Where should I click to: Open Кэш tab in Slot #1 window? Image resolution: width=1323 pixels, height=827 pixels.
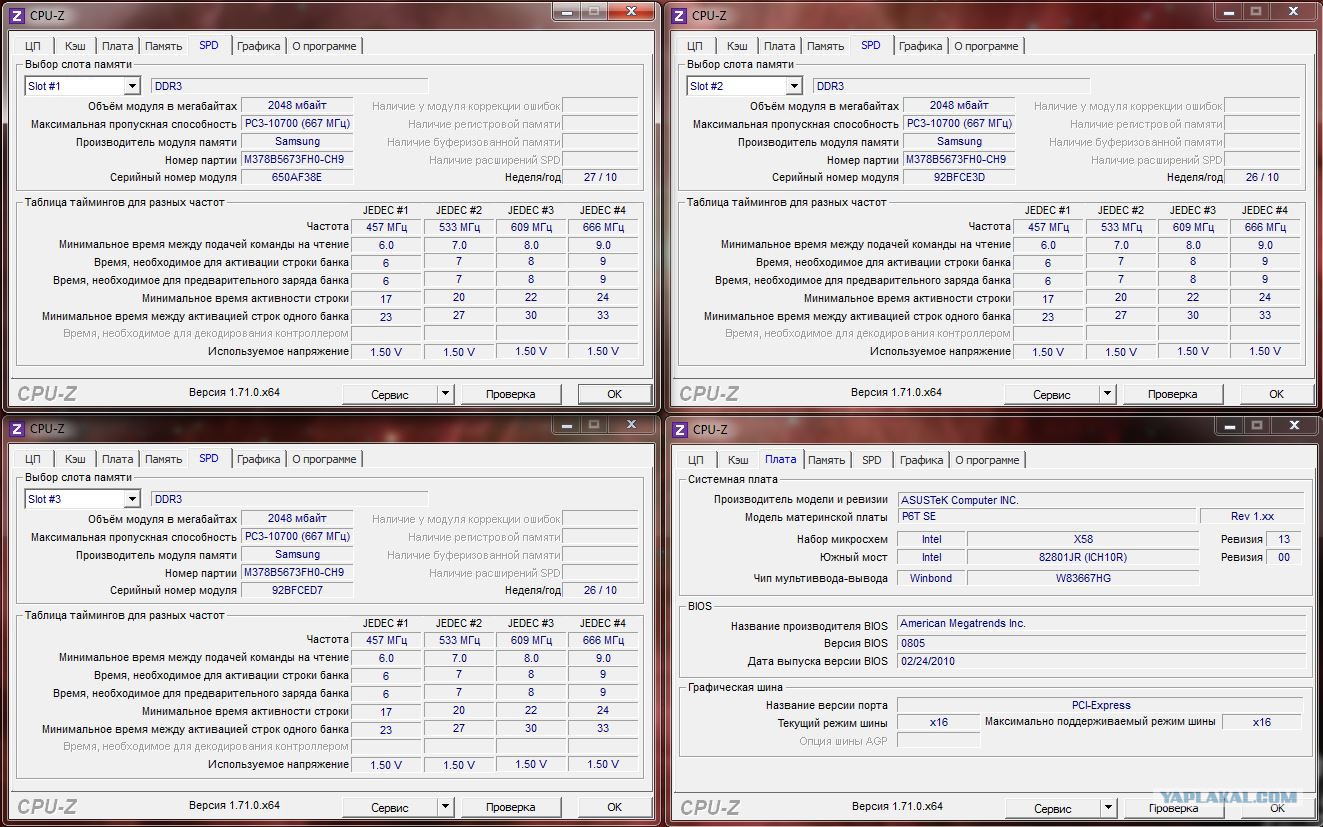coord(75,46)
